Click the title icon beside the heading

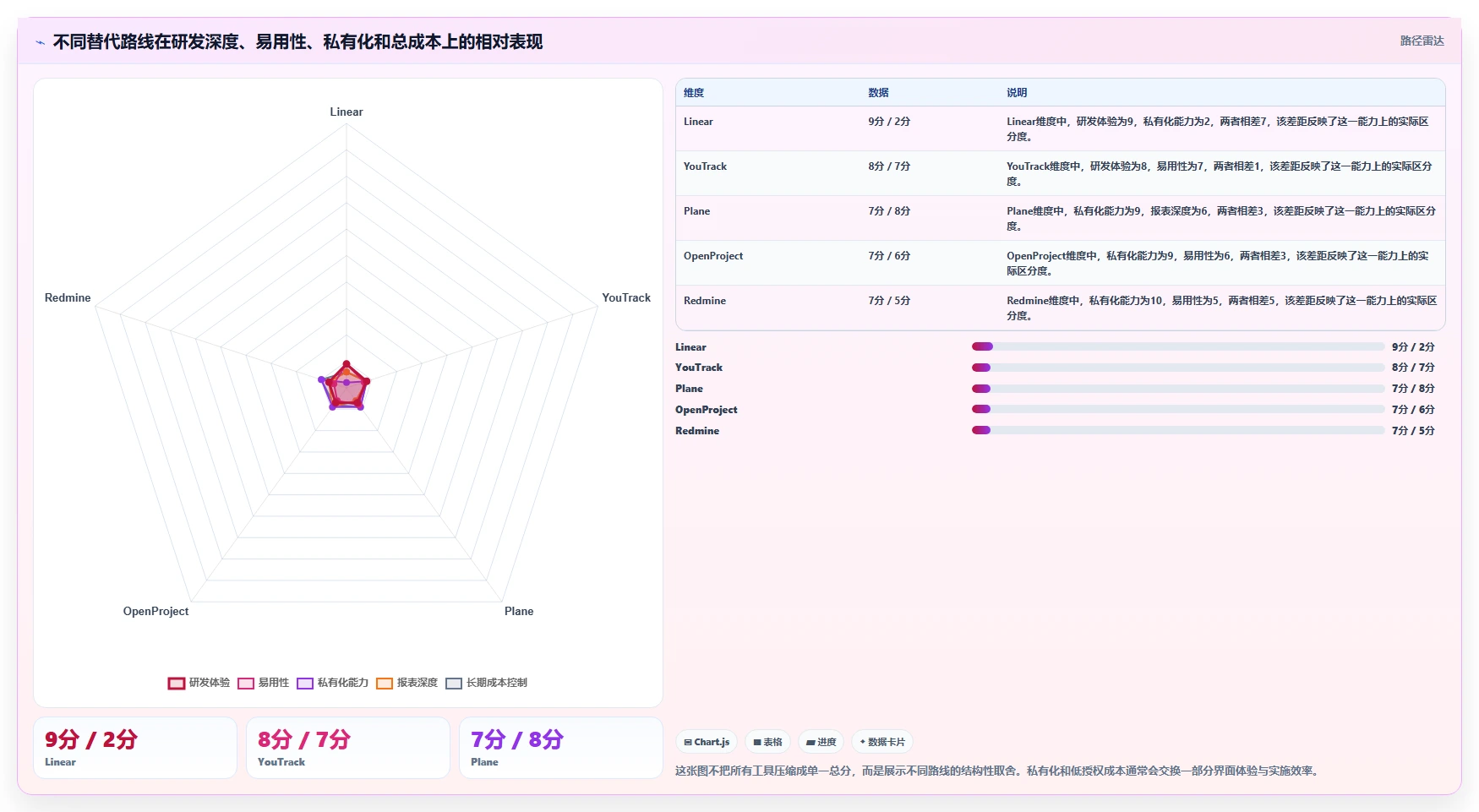pyautogui.click(x=40, y=42)
